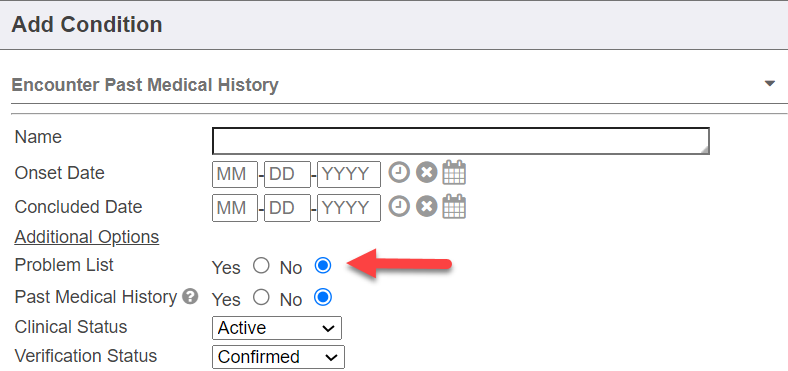Click the Encounter Past Medical History header
The image size is (788, 371).
point(145,85)
